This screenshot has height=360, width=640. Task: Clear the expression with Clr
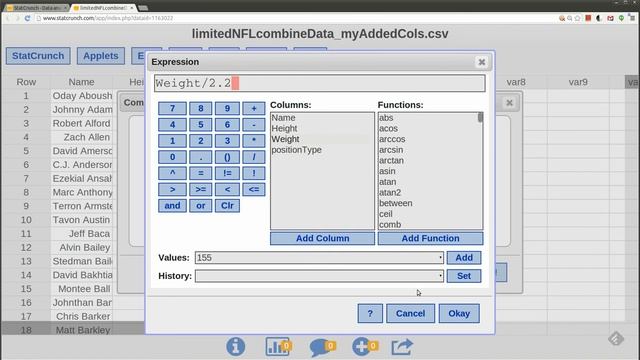[227, 206]
